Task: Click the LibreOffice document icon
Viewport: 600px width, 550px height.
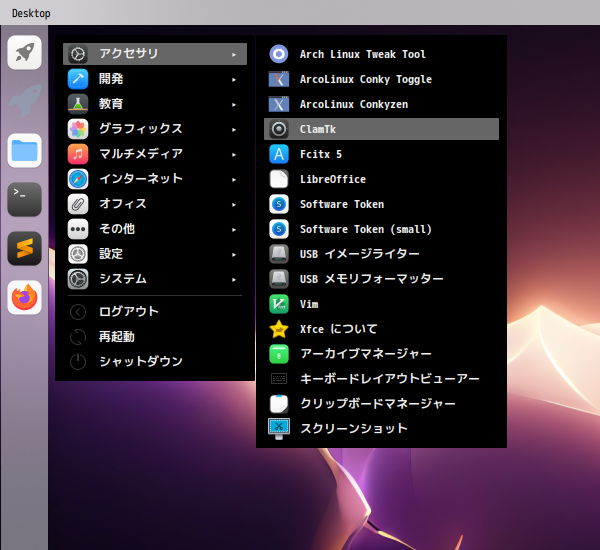Action: point(279,179)
